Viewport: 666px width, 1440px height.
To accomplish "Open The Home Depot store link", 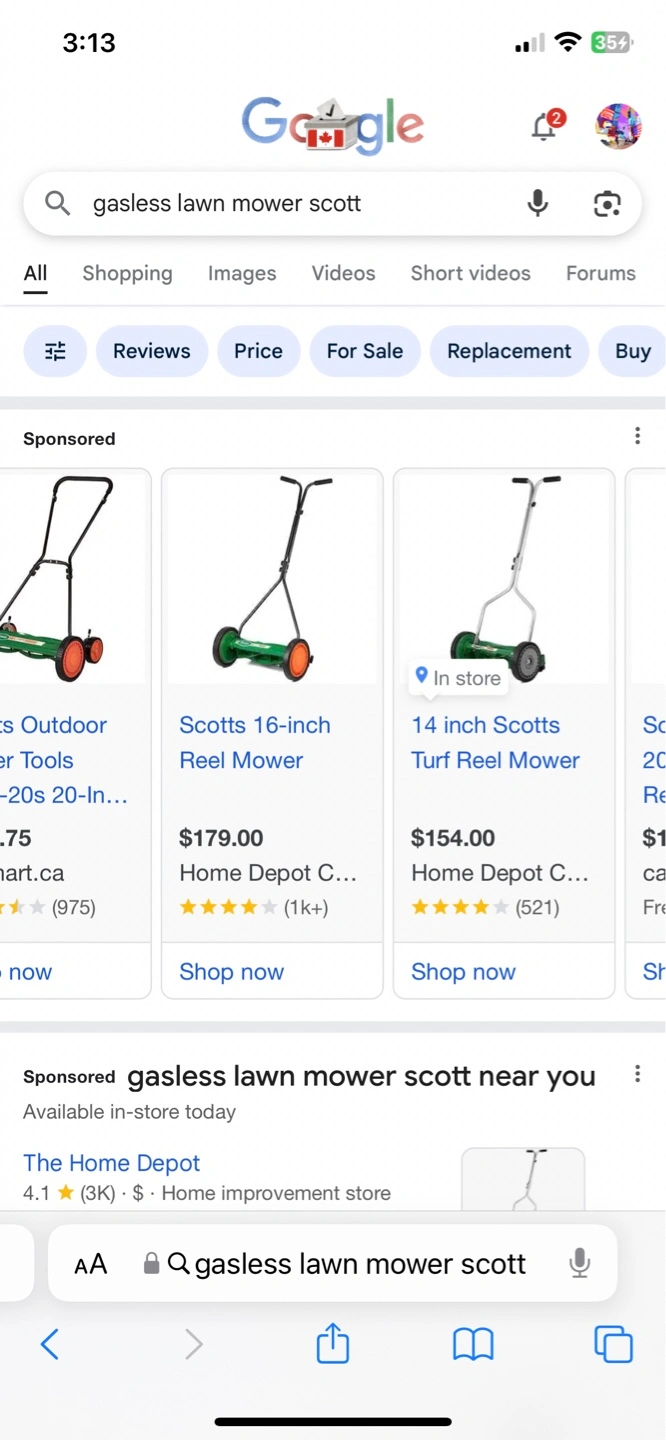I will pos(111,1163).
